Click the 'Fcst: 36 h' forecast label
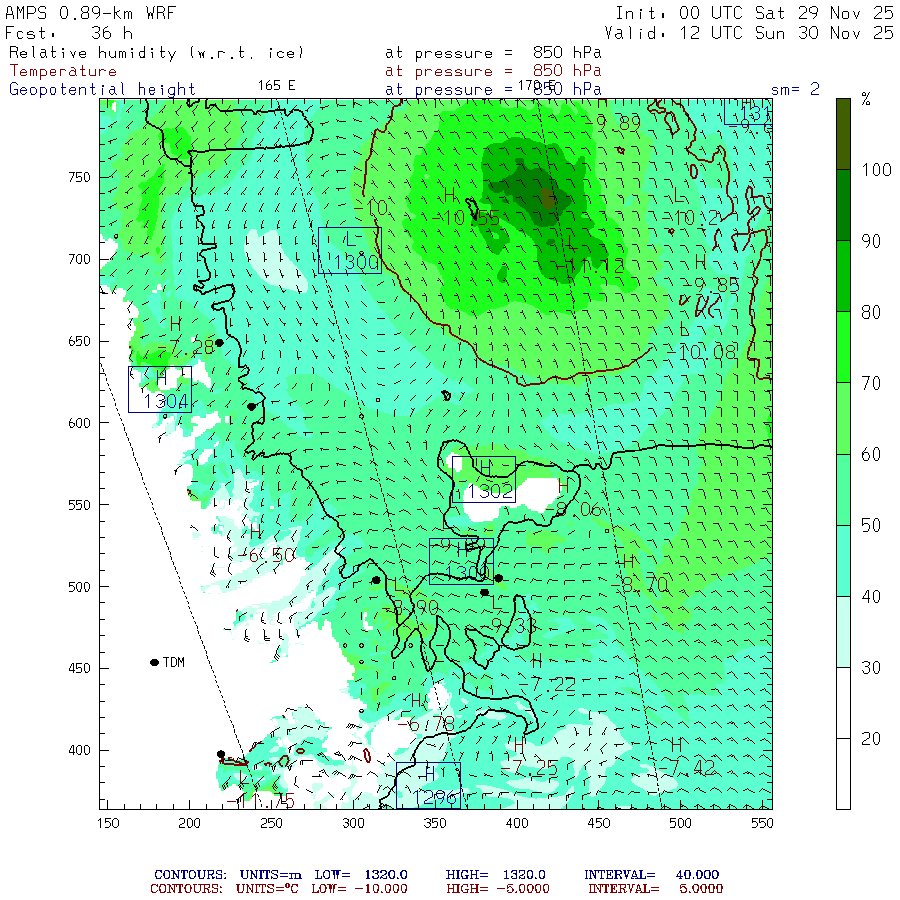The height and width of the screenshot is (900, 900). point(69,33)
